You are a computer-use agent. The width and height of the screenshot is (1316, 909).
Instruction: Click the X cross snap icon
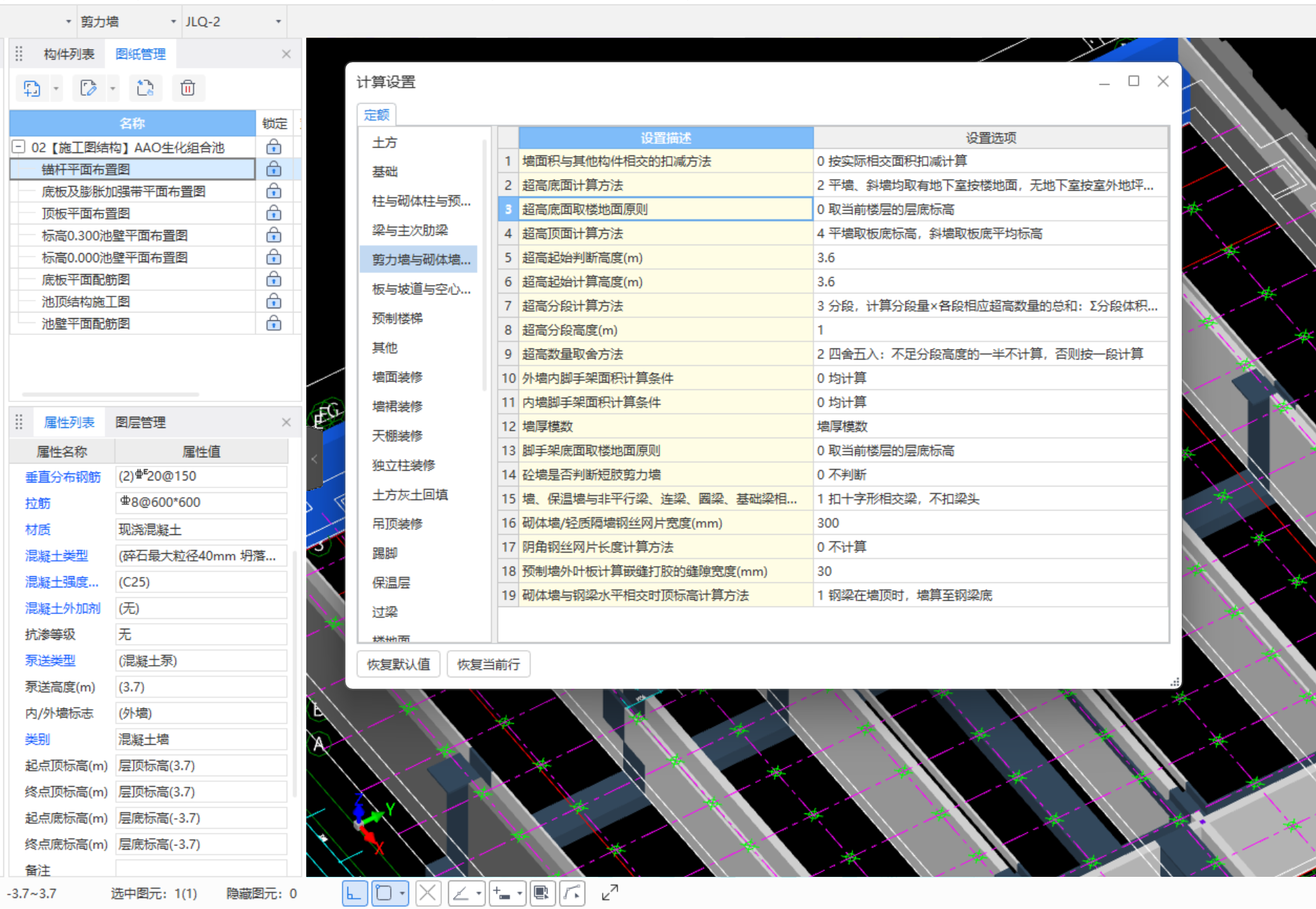[x=428, y=893]
